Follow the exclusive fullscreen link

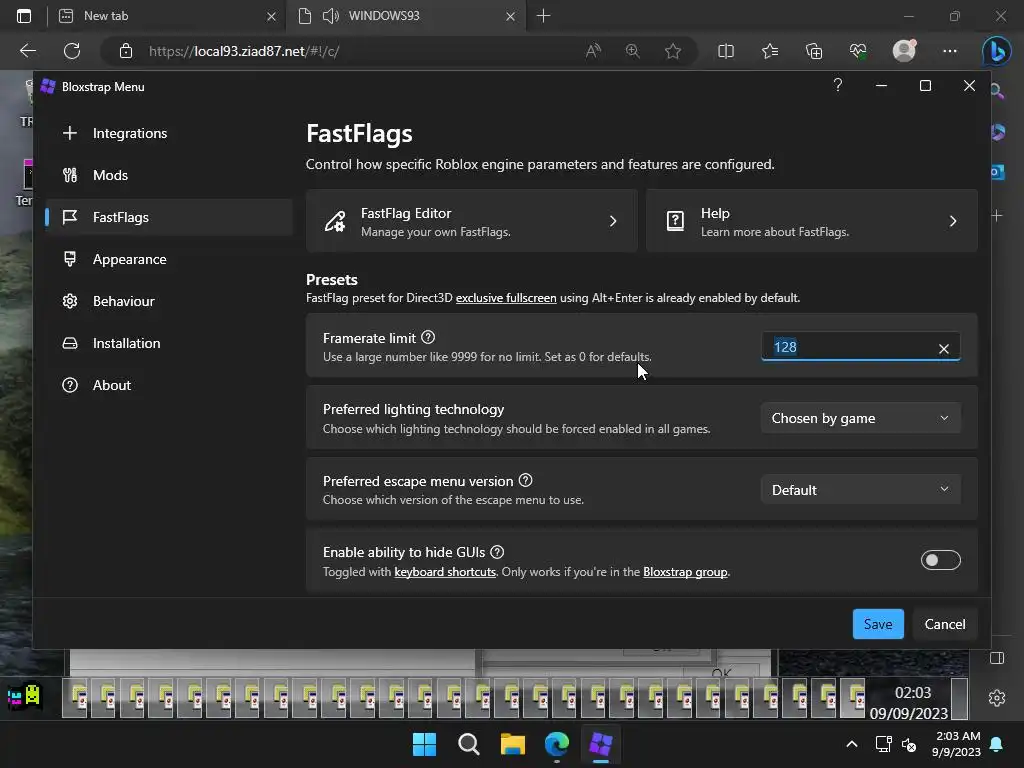[506, 298]
